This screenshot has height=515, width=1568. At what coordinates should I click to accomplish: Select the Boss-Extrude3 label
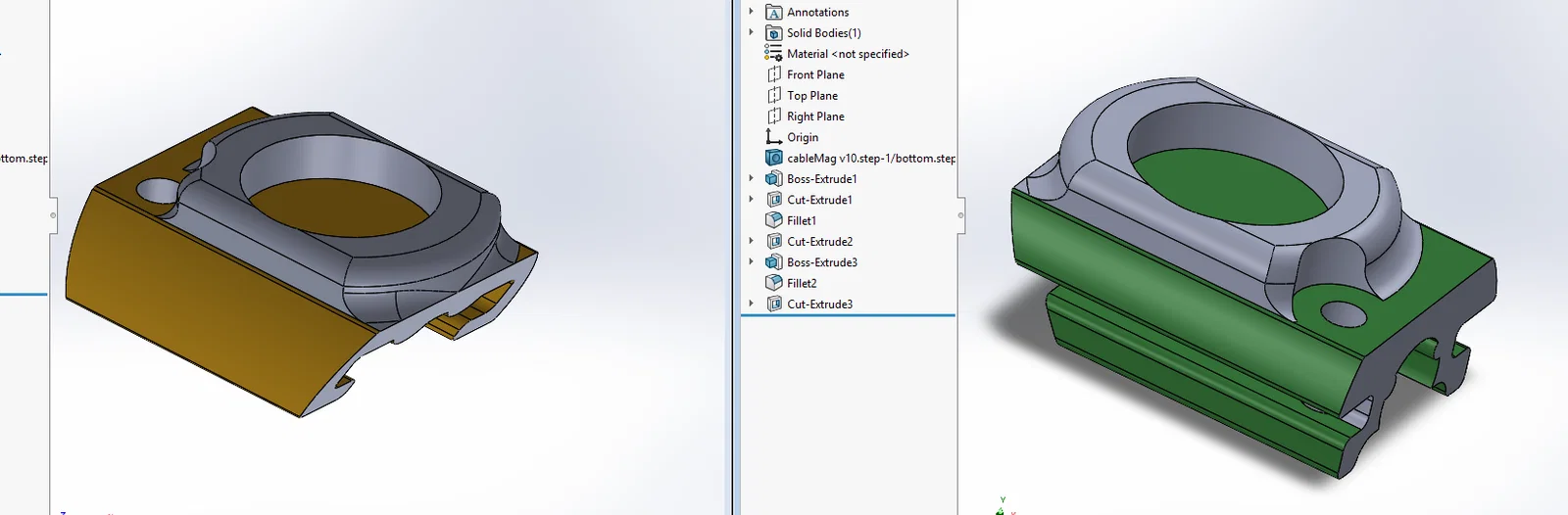point(822,262)
